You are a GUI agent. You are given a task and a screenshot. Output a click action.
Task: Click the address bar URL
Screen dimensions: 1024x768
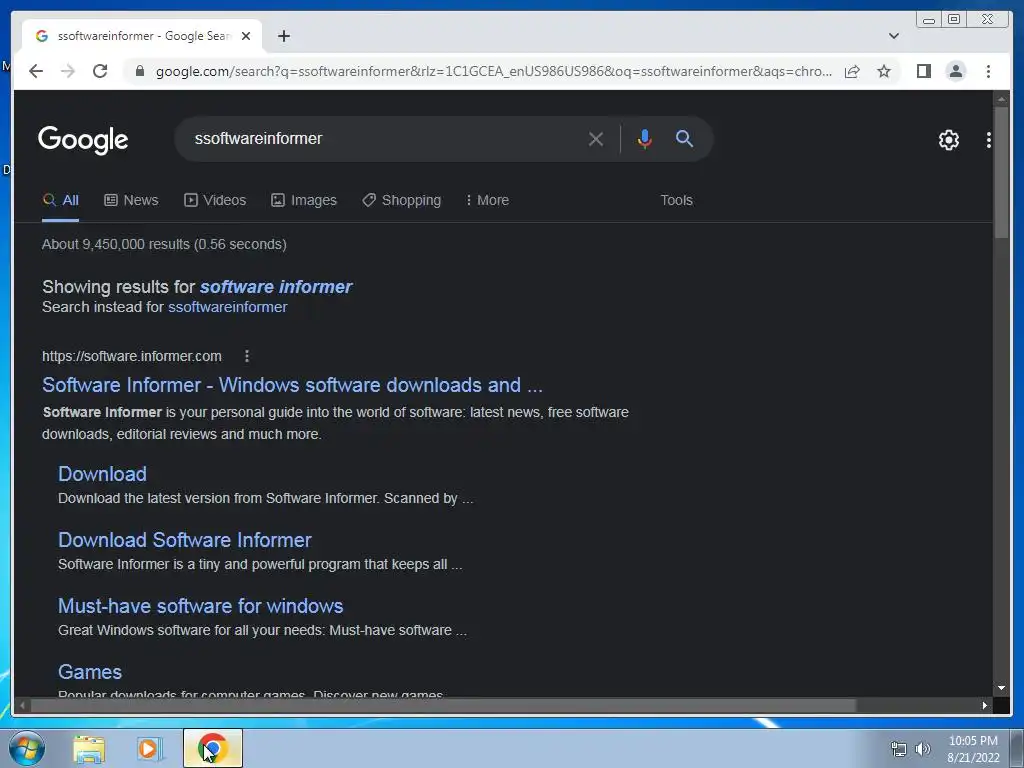(494, 71)
